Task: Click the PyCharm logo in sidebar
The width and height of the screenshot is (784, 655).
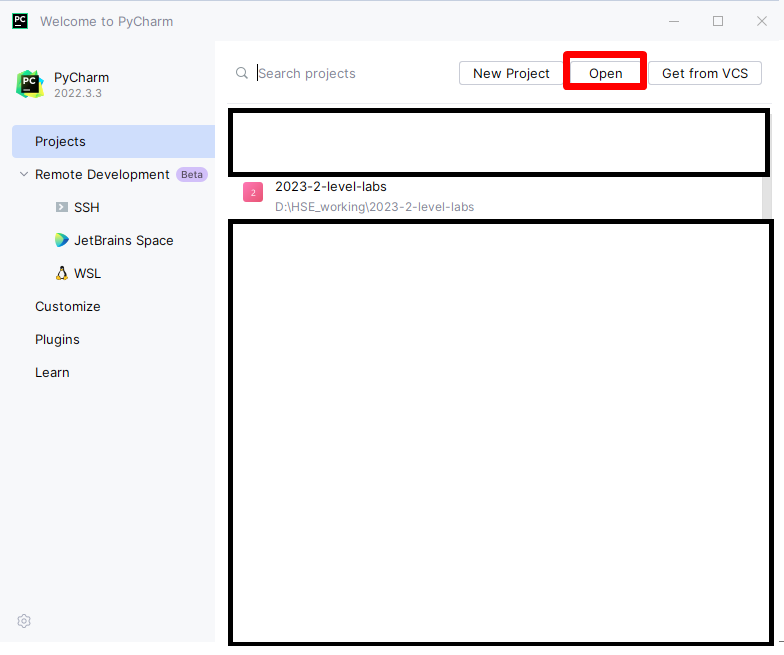Action: point(30,84)
